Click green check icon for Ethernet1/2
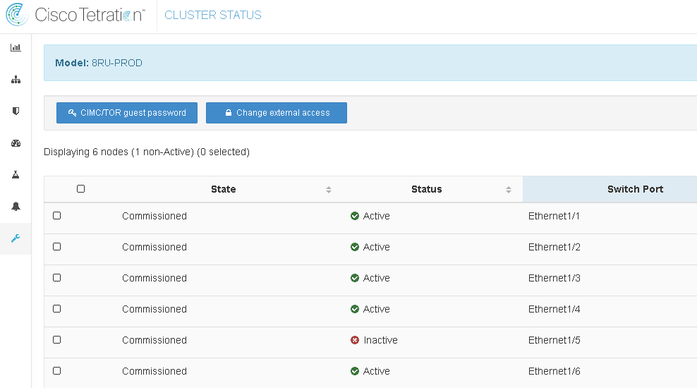This screenshot has height=388, width=697. point(355,247)
